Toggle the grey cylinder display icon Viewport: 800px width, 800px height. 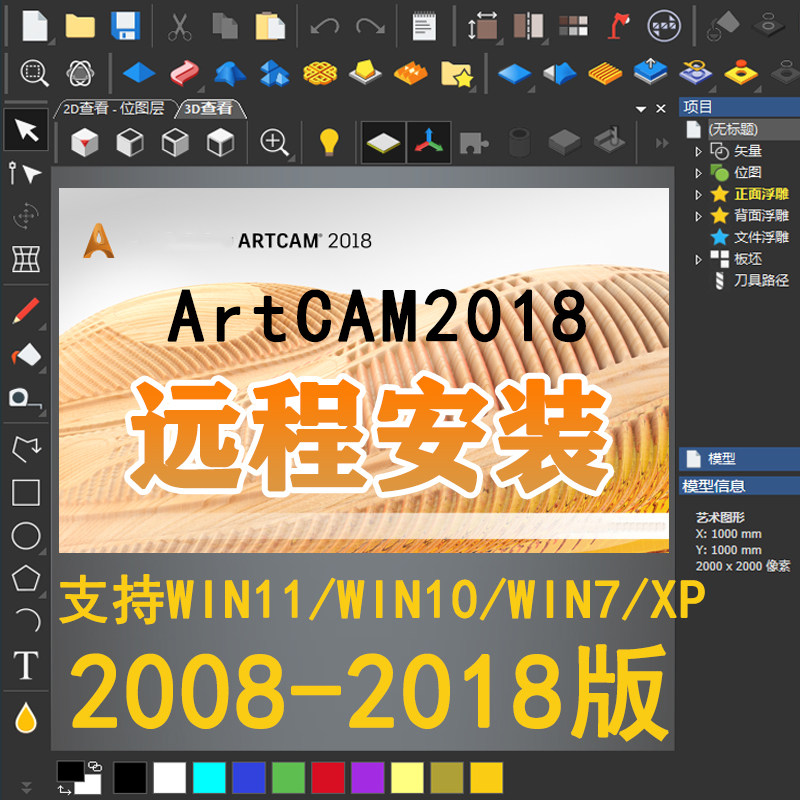click(519, 142)
